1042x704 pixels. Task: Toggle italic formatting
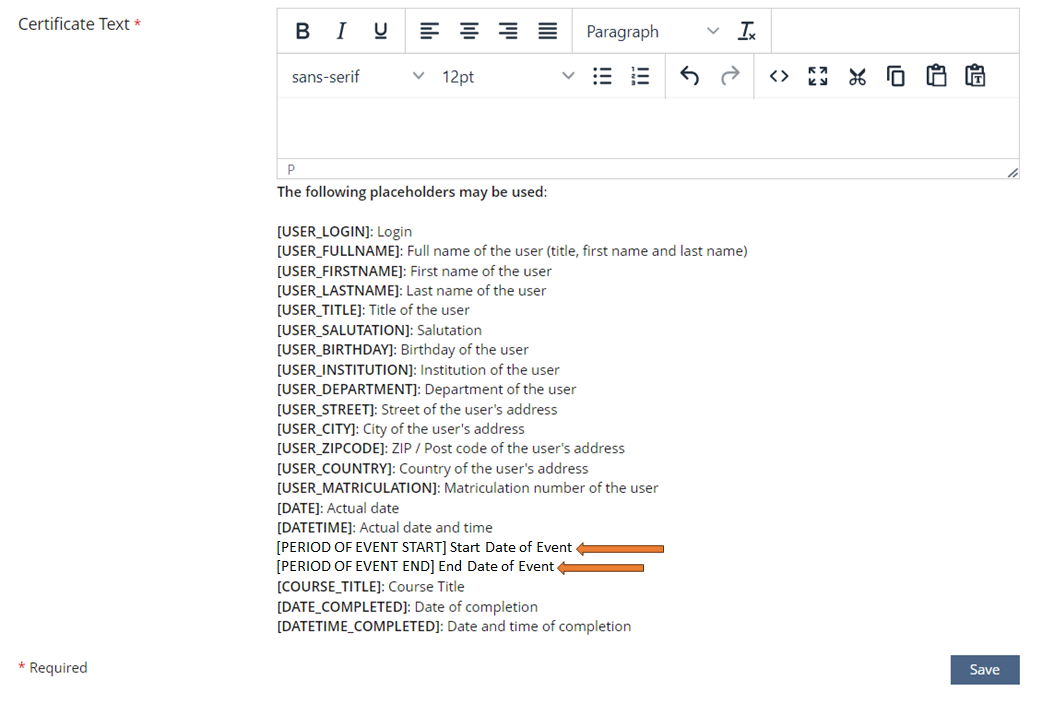tap(341, 31)
